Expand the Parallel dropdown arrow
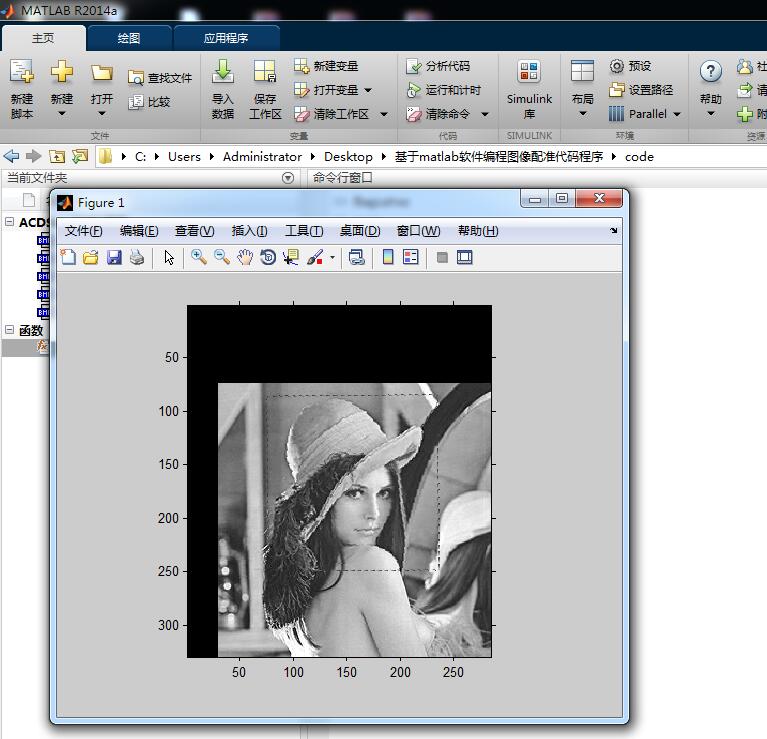This screenshot has width=767, height=739. 677,114
